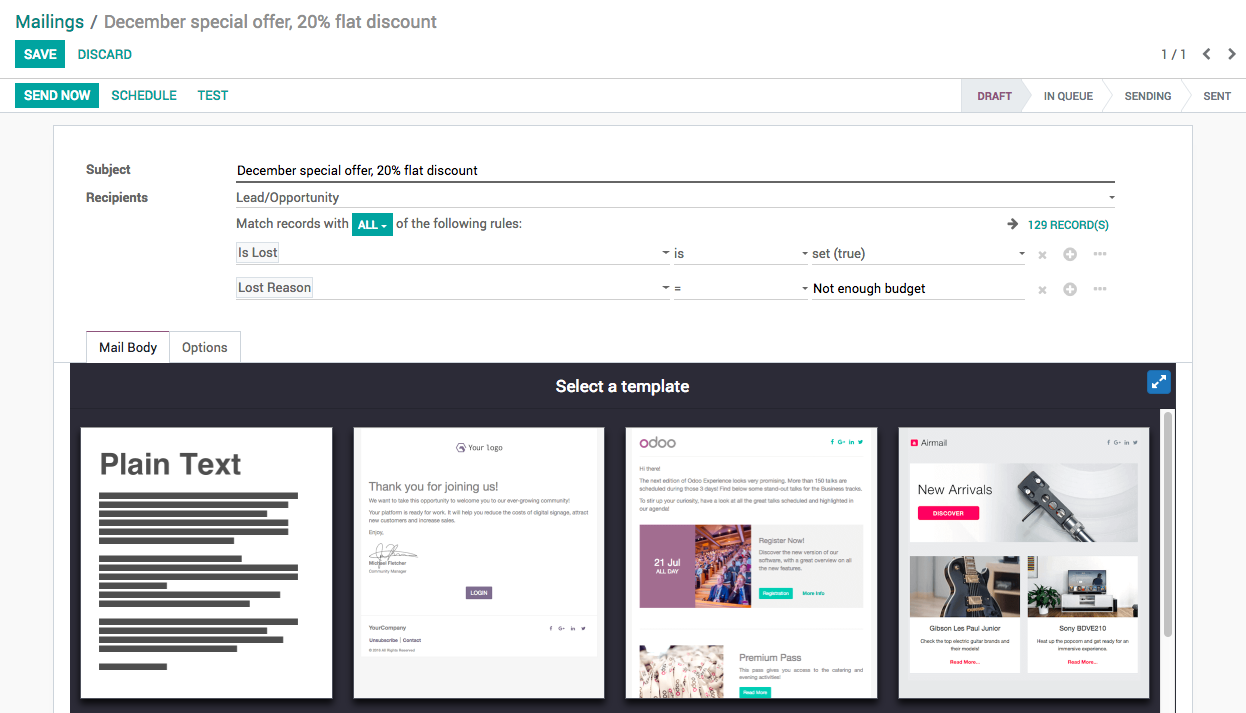This screenshot has width=1246, height=713.
Task: Open more options for Is Lost rule
Action: pos(1100,254)
